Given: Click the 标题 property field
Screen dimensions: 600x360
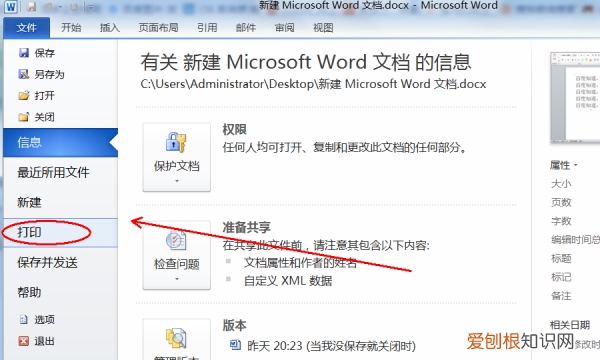Looking at the screenshot, I should [x=561, y=259].
